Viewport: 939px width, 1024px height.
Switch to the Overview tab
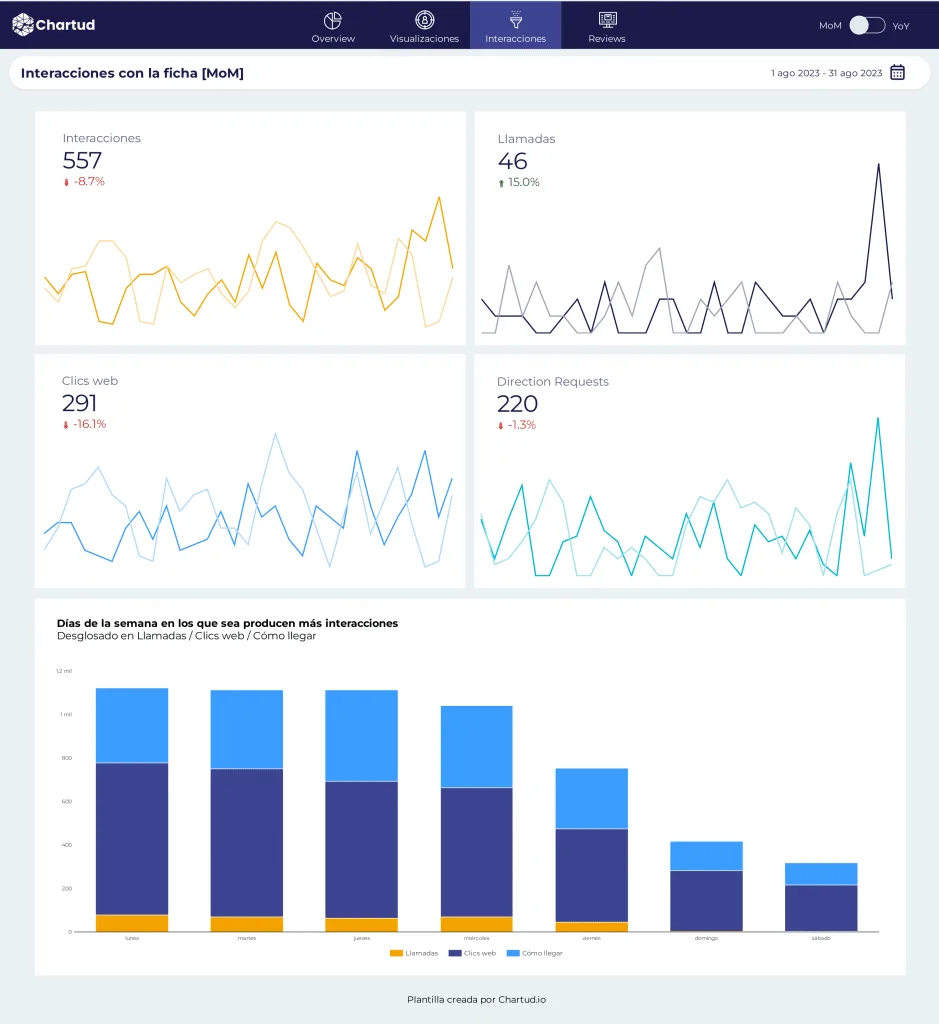pos(333,39)
